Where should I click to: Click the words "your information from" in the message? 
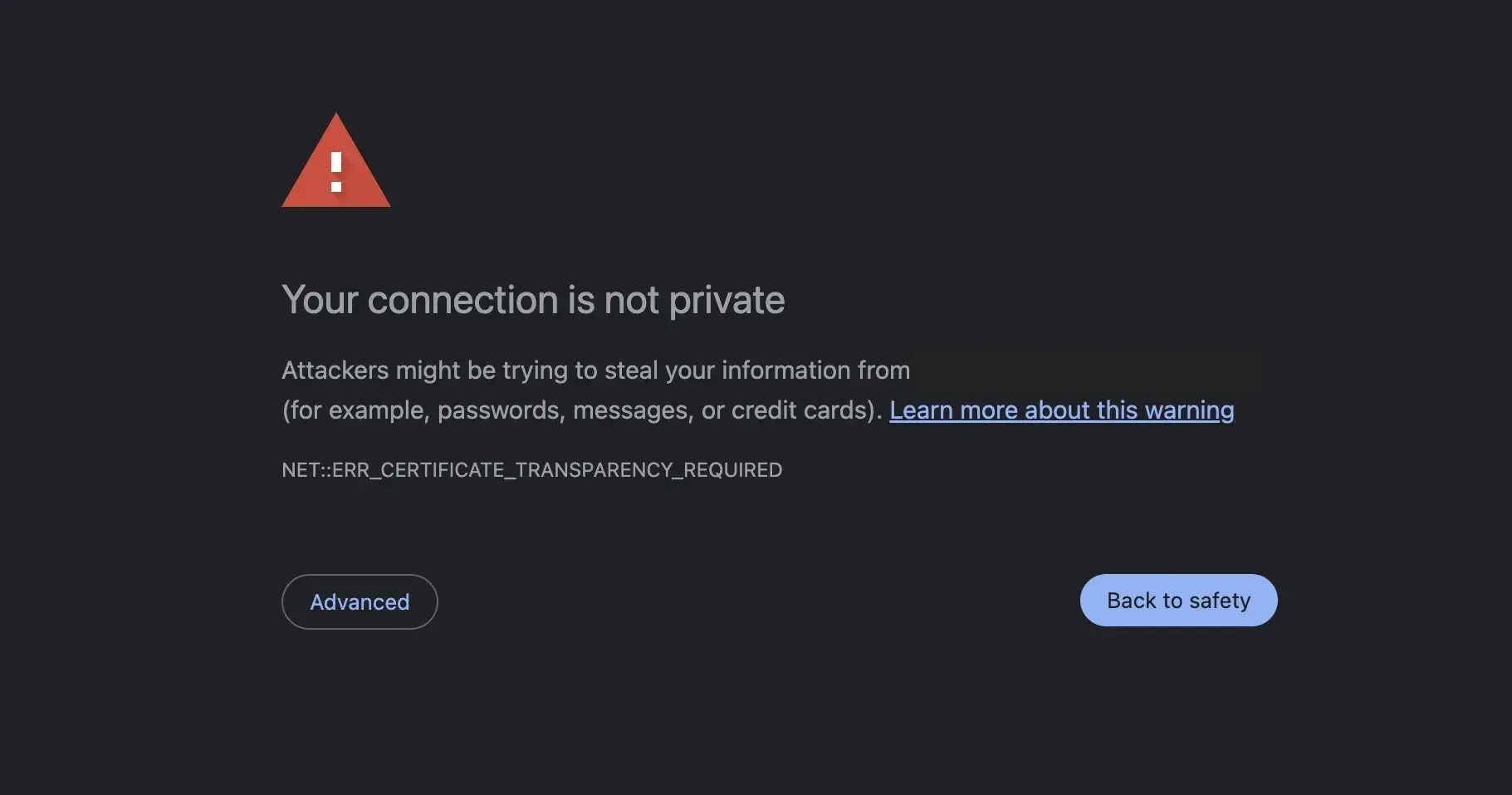pos(787,371)
